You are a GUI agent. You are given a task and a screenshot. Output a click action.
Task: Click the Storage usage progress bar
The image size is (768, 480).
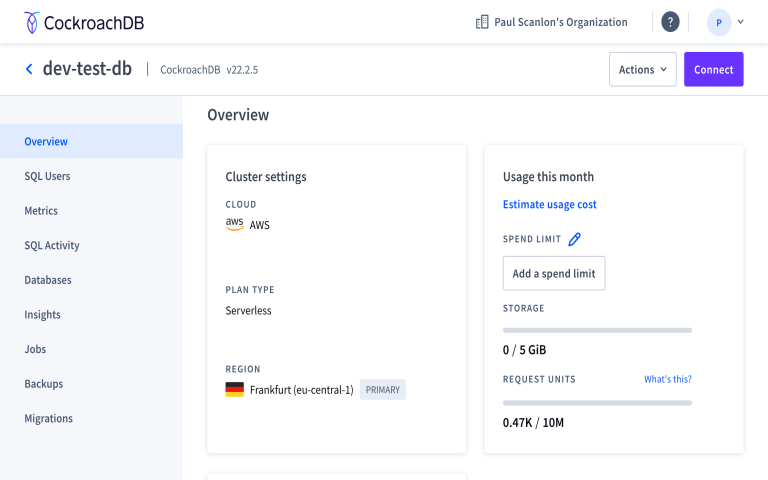coord(597,331)
